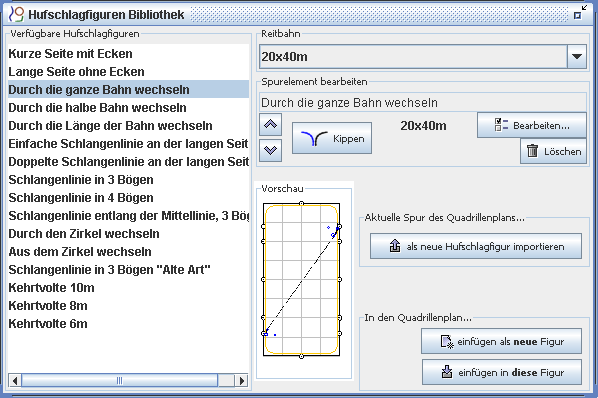Open the Reitbahn dropdown arrow

pos(577,56)
